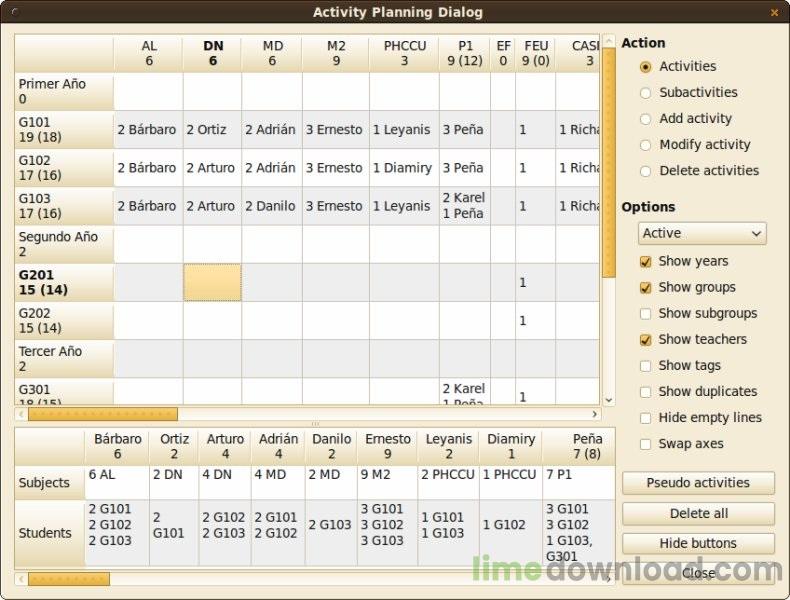Select the G103 row header
Viewport: 790px width, 600px height.
coord(64,206)
